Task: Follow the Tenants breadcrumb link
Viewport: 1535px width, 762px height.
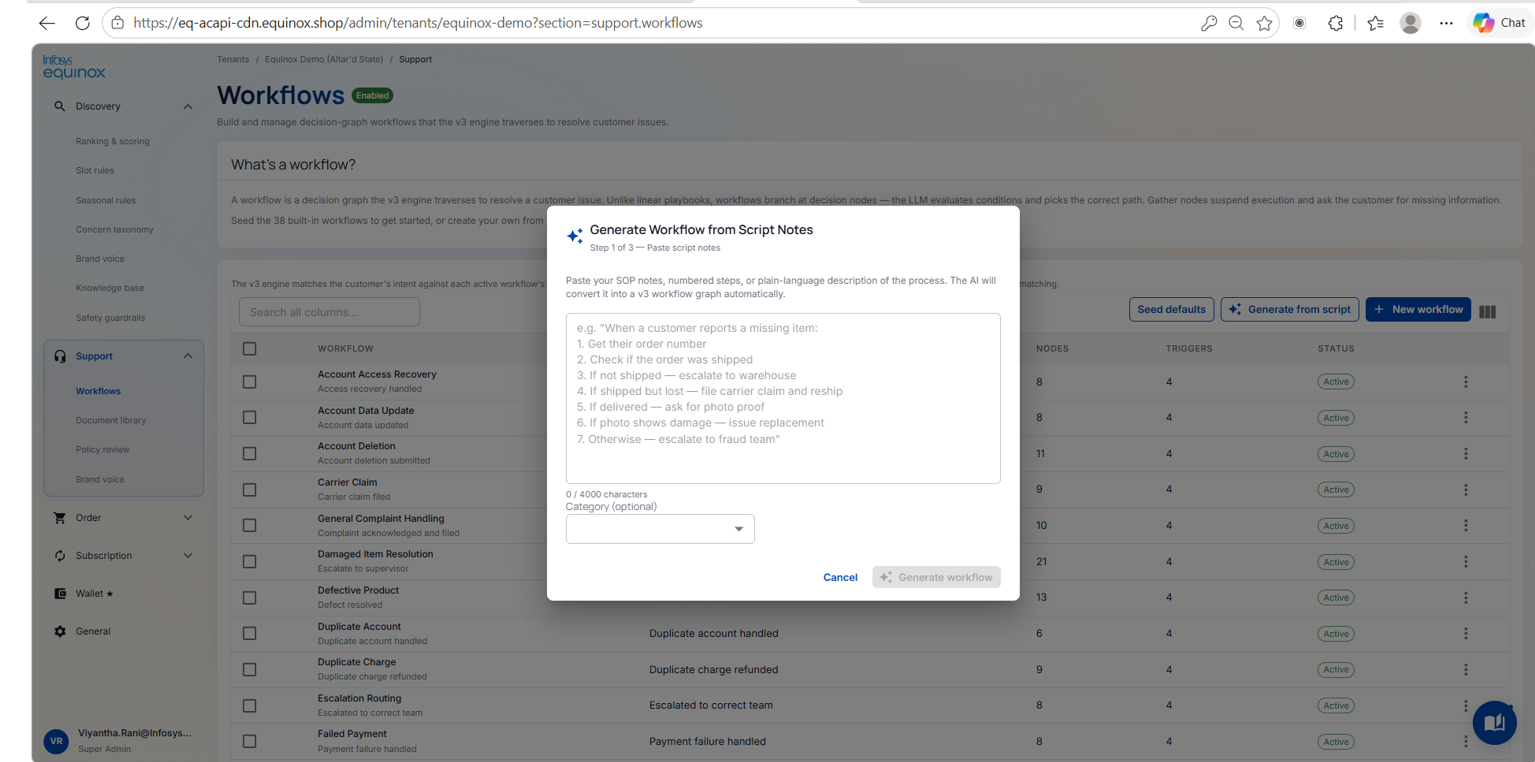Action: pos(233,59)
